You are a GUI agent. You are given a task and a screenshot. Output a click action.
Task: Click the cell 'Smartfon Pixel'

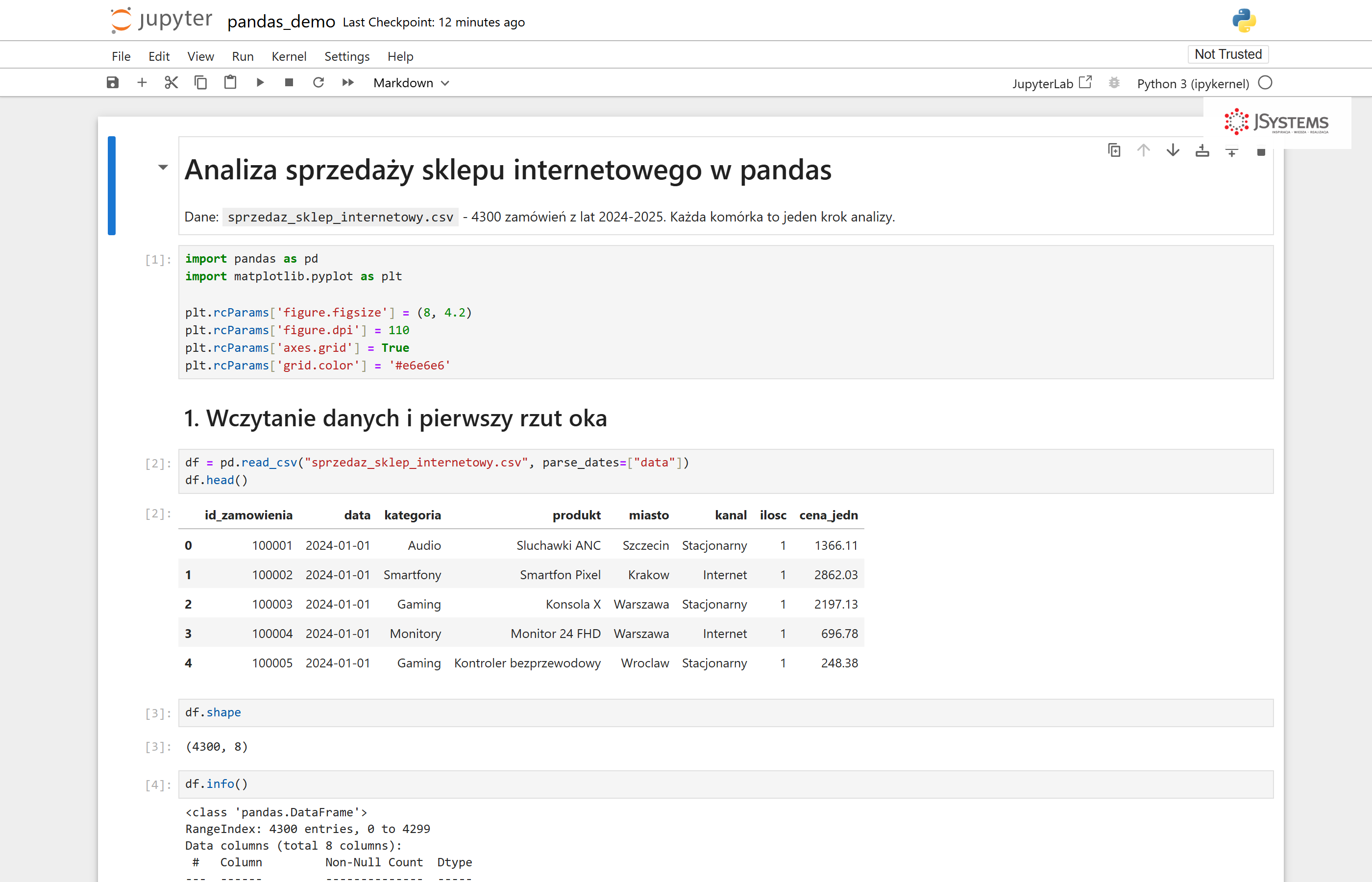coord(560,574)
